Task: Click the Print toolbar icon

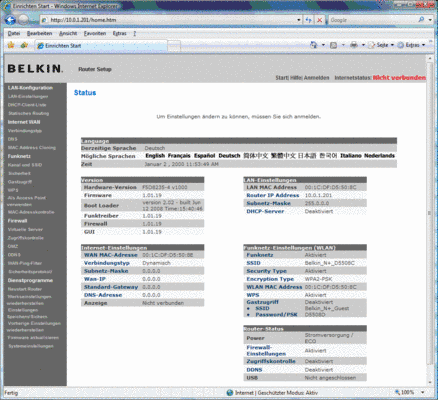Action: 354,45
